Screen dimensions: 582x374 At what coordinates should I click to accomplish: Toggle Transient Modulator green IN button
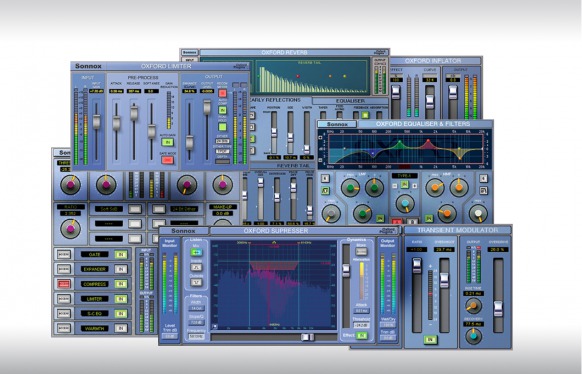coord(431,339)
